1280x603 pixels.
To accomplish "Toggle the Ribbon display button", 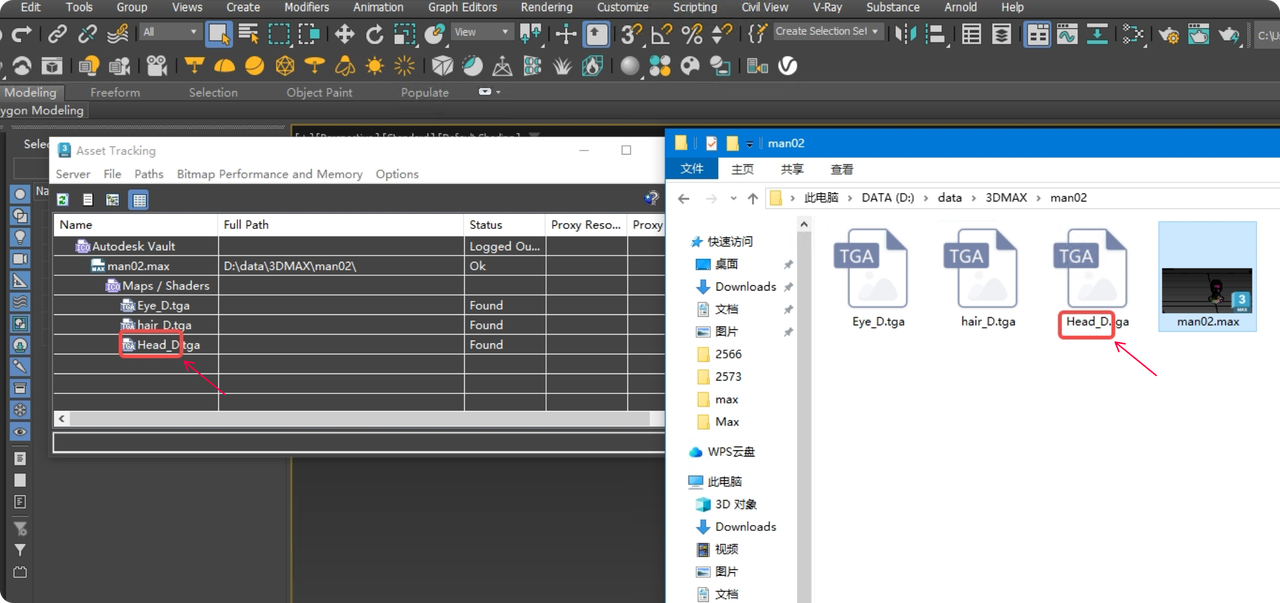I will click(x=1038, y=34).
